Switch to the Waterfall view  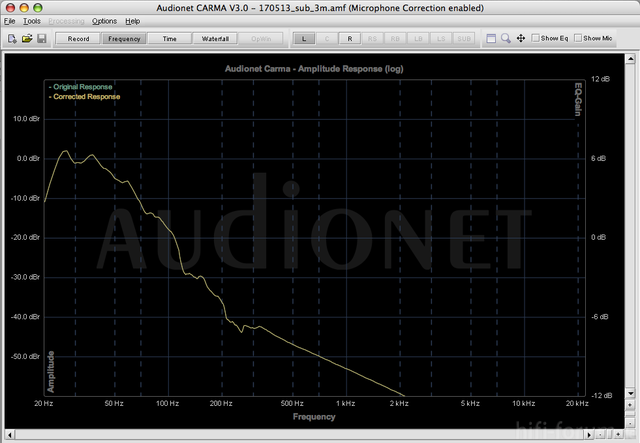pyautogui.click(x=214, y=39)
